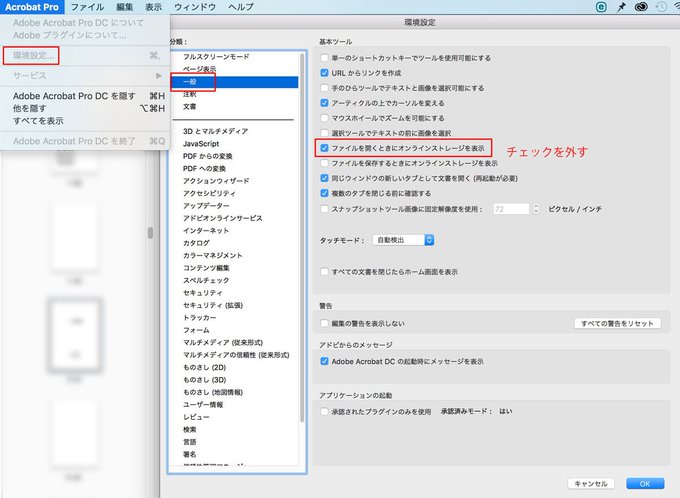Select JavaScript category
This screenshot has width=680, height=498.
(x=201, y=144)
